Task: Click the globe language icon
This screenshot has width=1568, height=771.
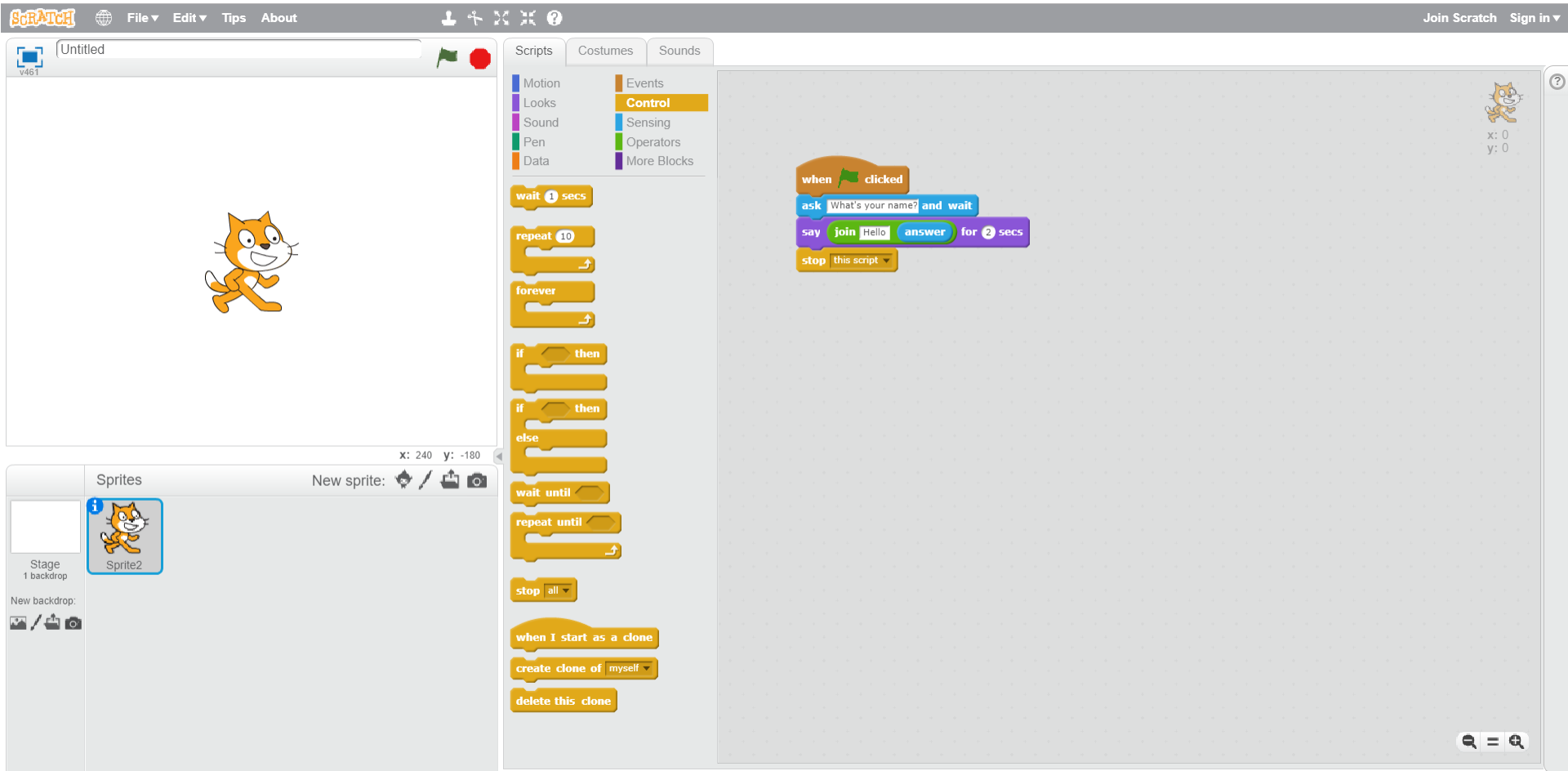Action: (104, 18)
